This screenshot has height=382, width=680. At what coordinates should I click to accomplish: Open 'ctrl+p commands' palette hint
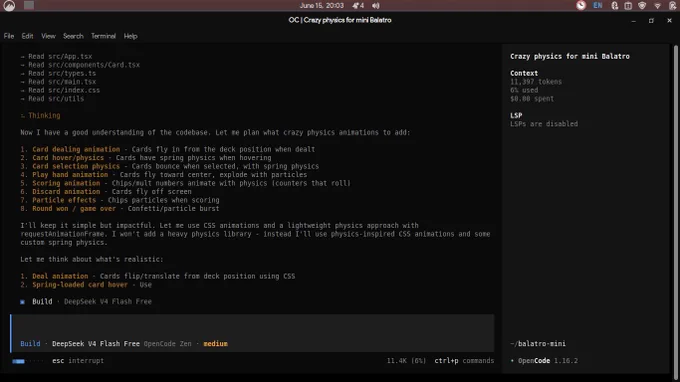click(x=464, y=360)
